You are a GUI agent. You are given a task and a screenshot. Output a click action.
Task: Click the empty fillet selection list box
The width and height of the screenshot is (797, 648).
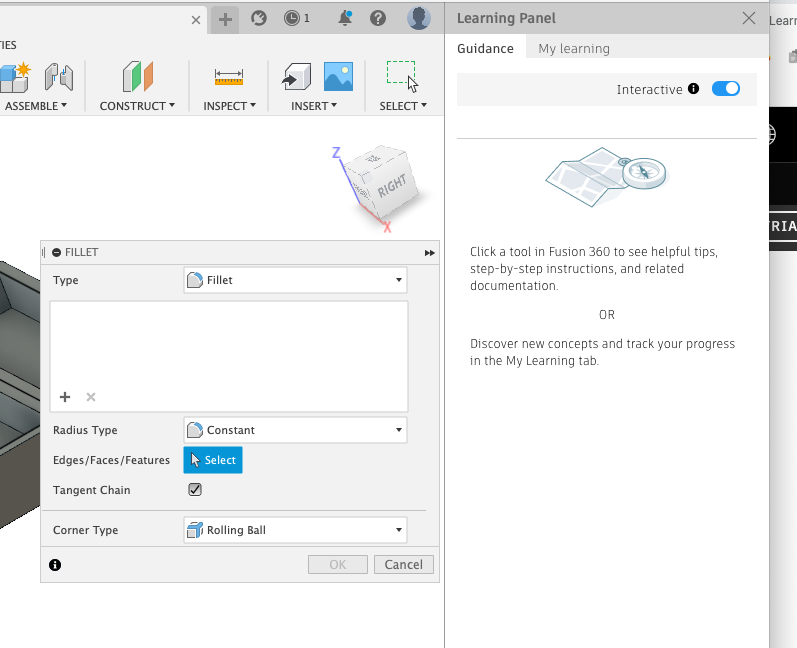229,356
